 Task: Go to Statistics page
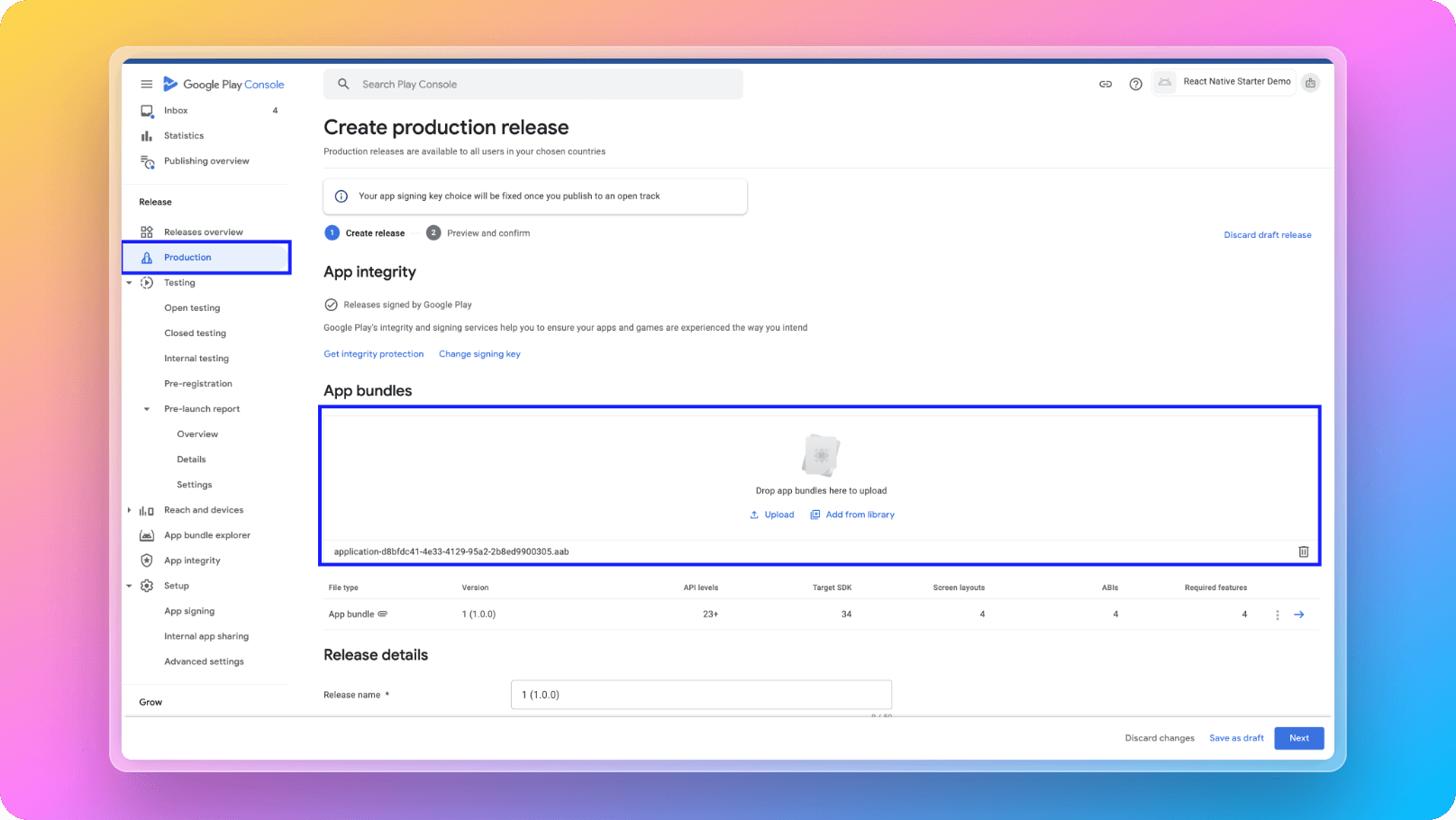(x=184, y=136)
